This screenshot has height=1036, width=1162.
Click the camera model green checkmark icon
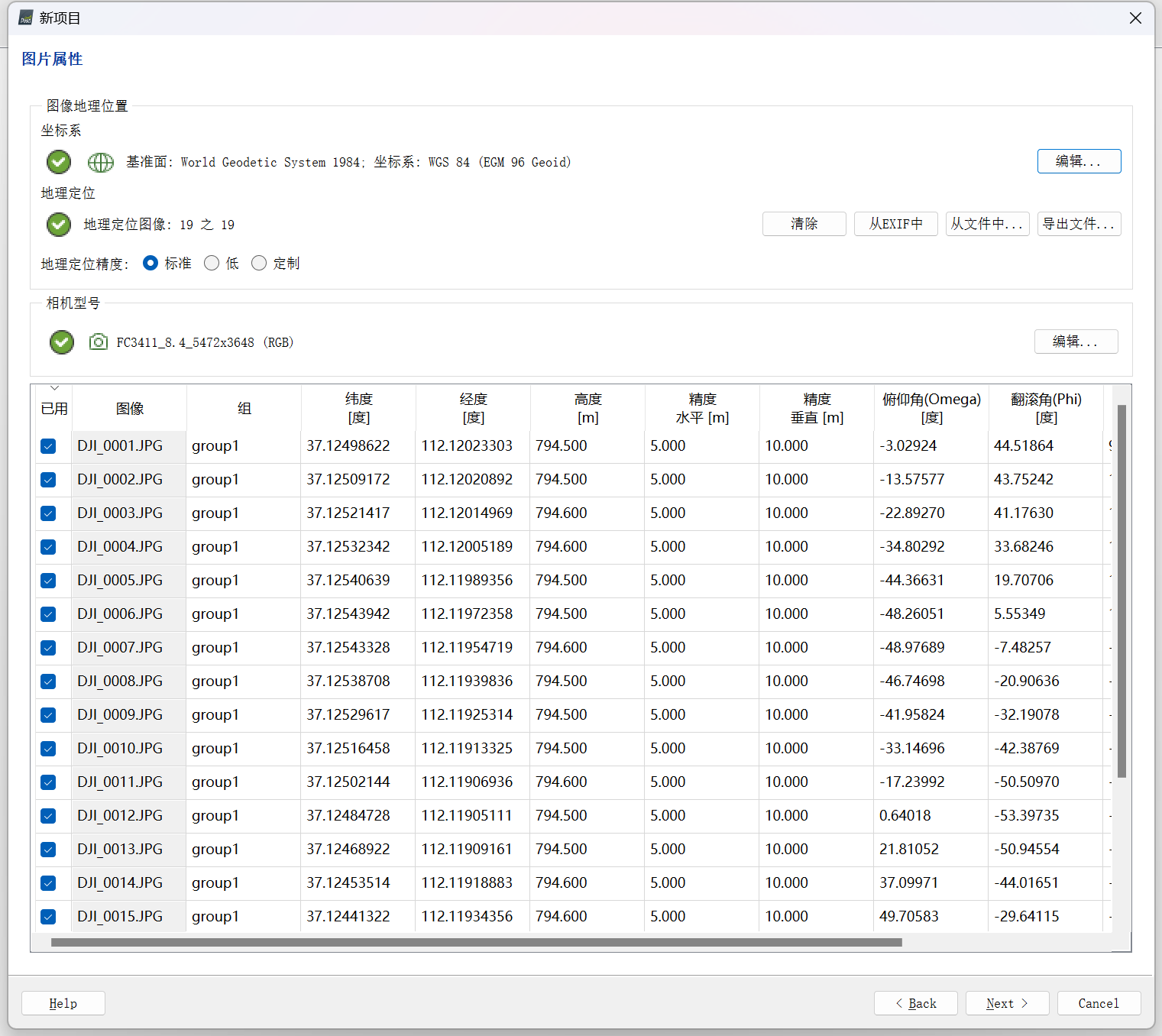[62, 342]
